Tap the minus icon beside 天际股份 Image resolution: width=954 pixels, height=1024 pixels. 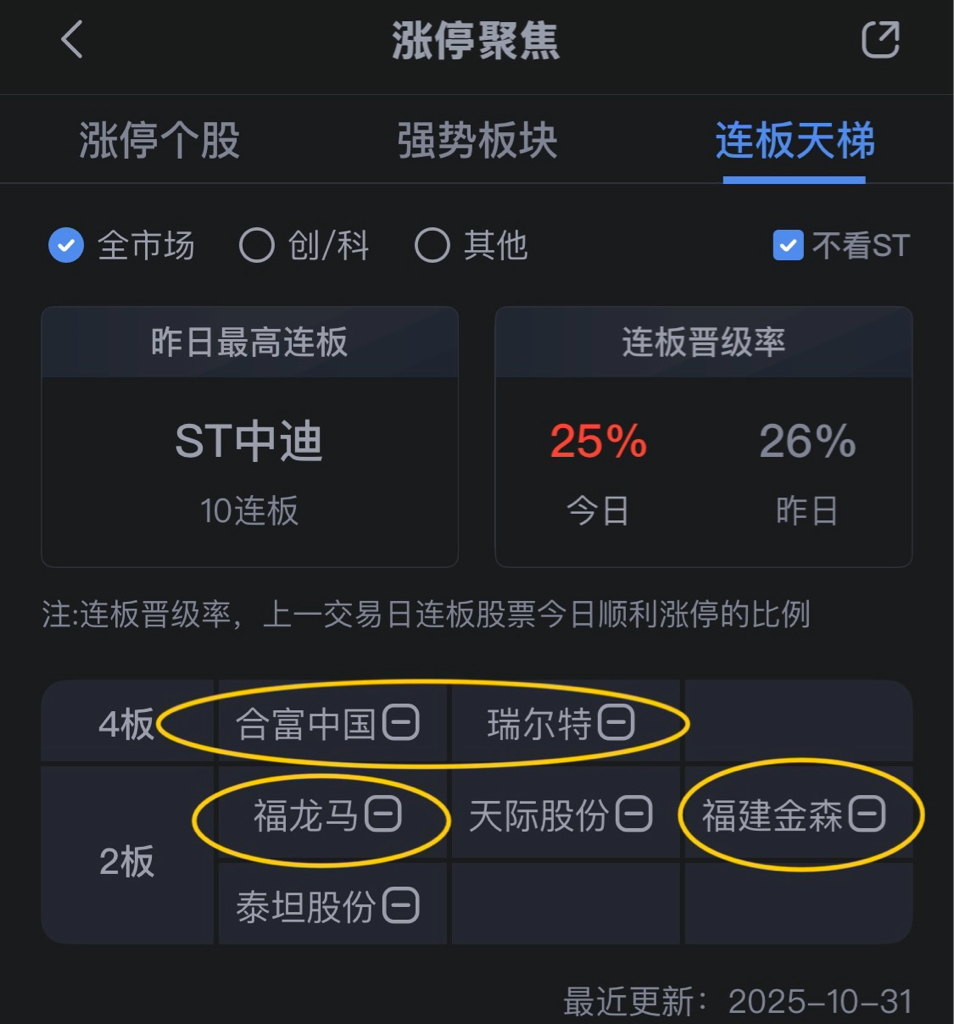634,814
